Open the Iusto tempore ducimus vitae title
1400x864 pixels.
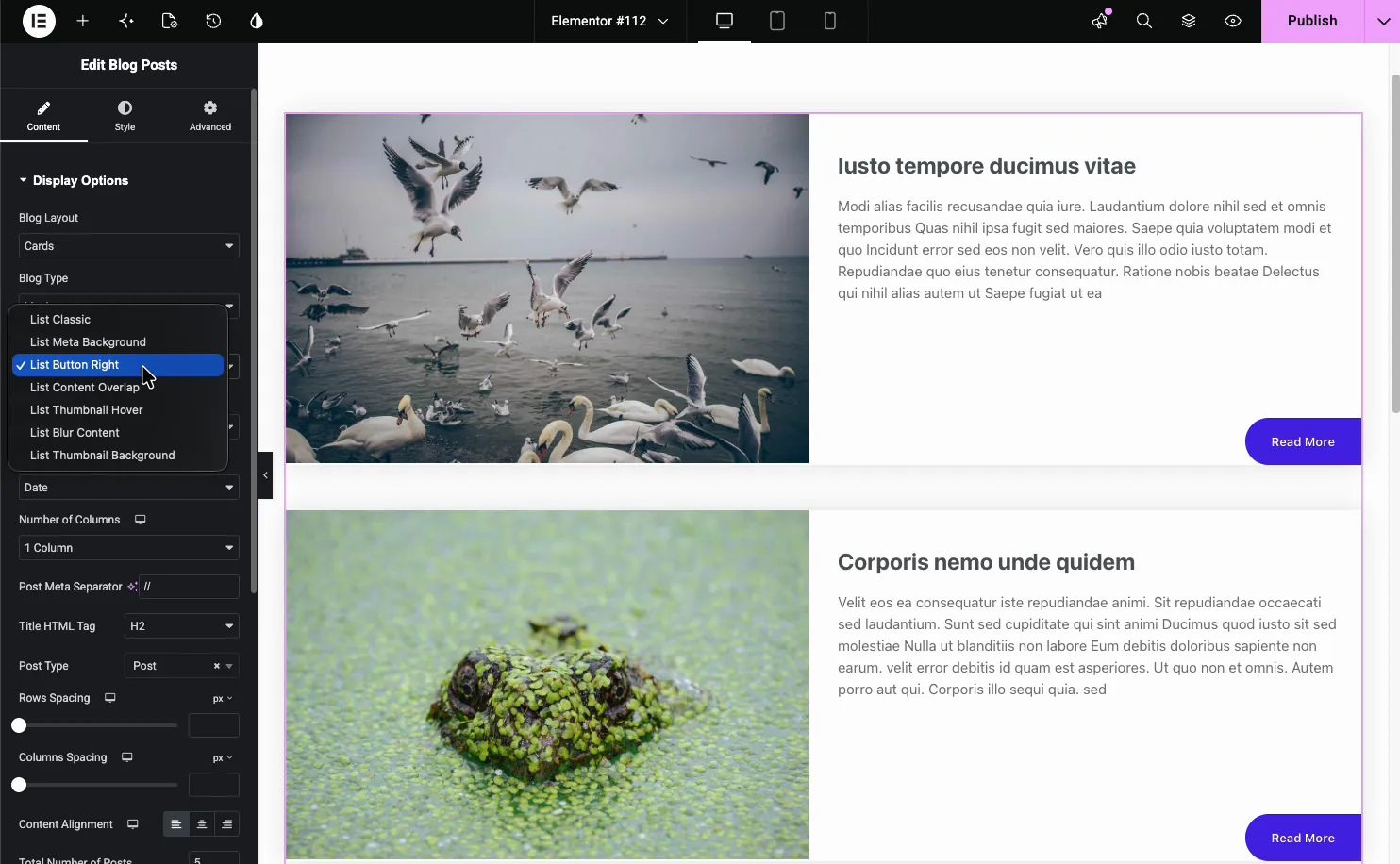986,166
